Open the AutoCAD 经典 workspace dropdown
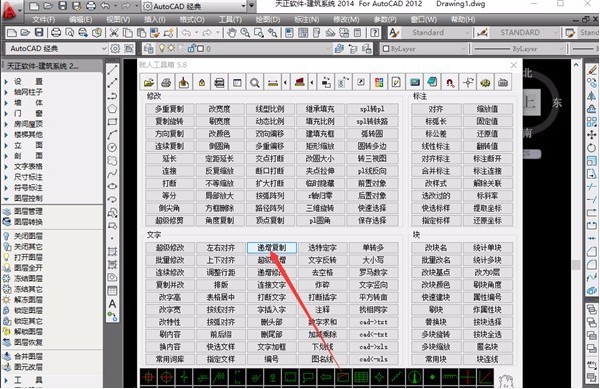The height and width of the screenshot is (389, 600). [57, 49]
